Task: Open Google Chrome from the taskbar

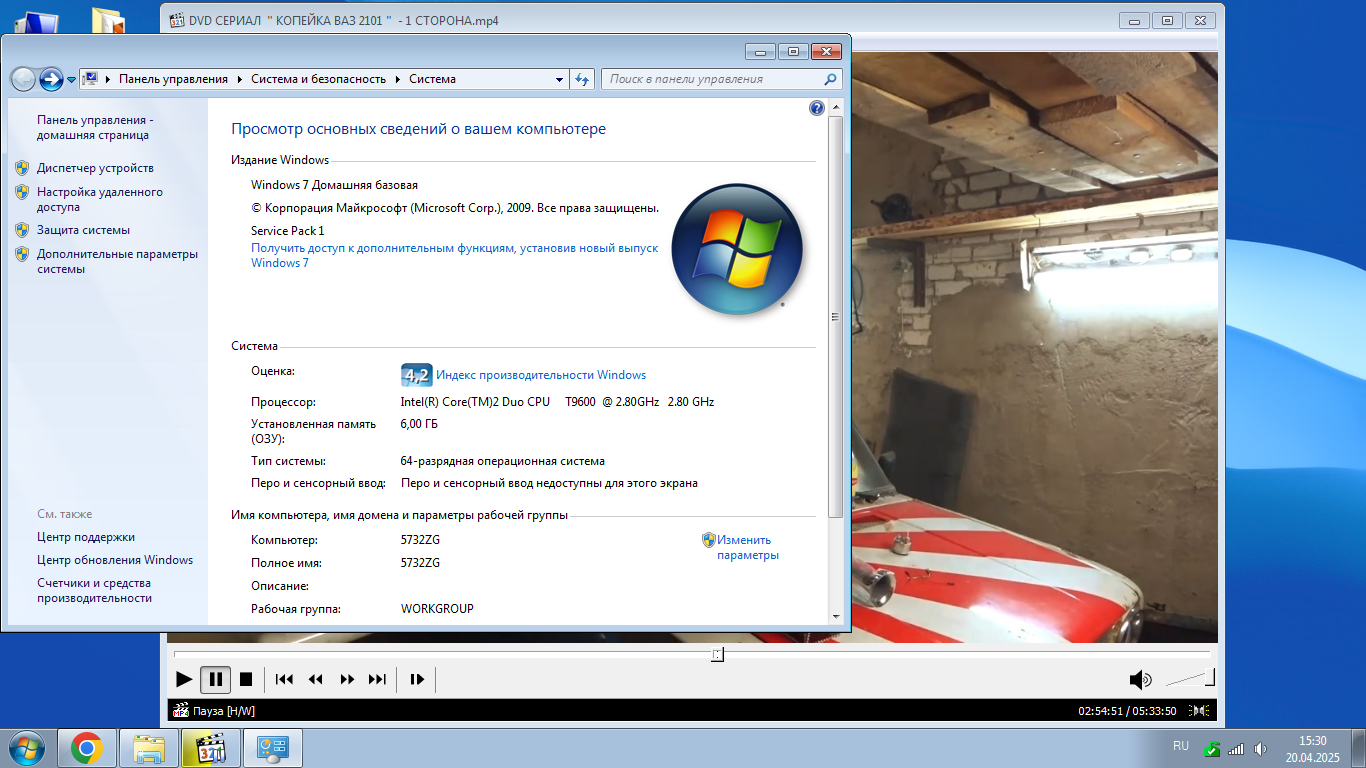Action: [87, 748]
